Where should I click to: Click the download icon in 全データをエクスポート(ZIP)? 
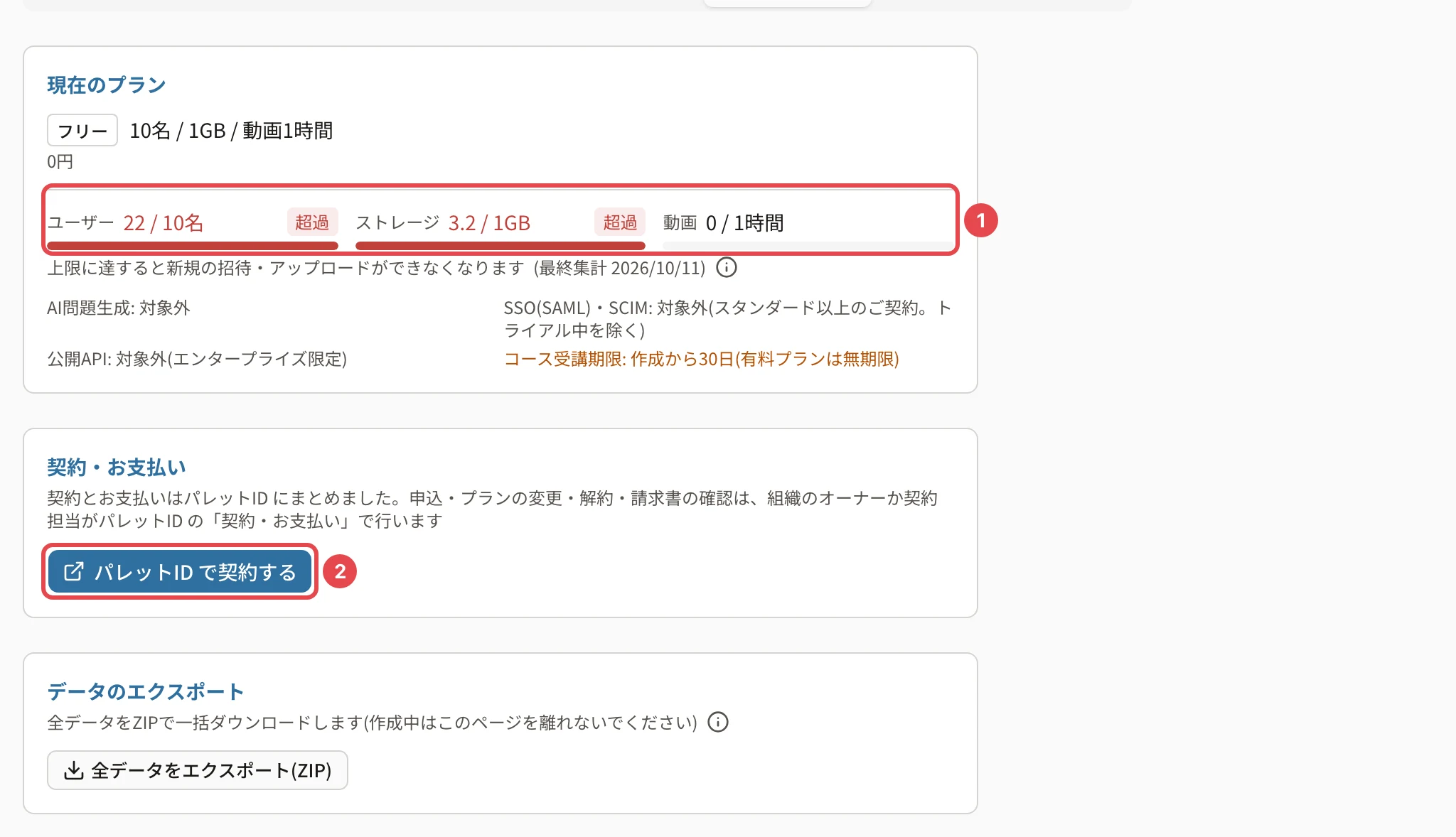(74, 771)
